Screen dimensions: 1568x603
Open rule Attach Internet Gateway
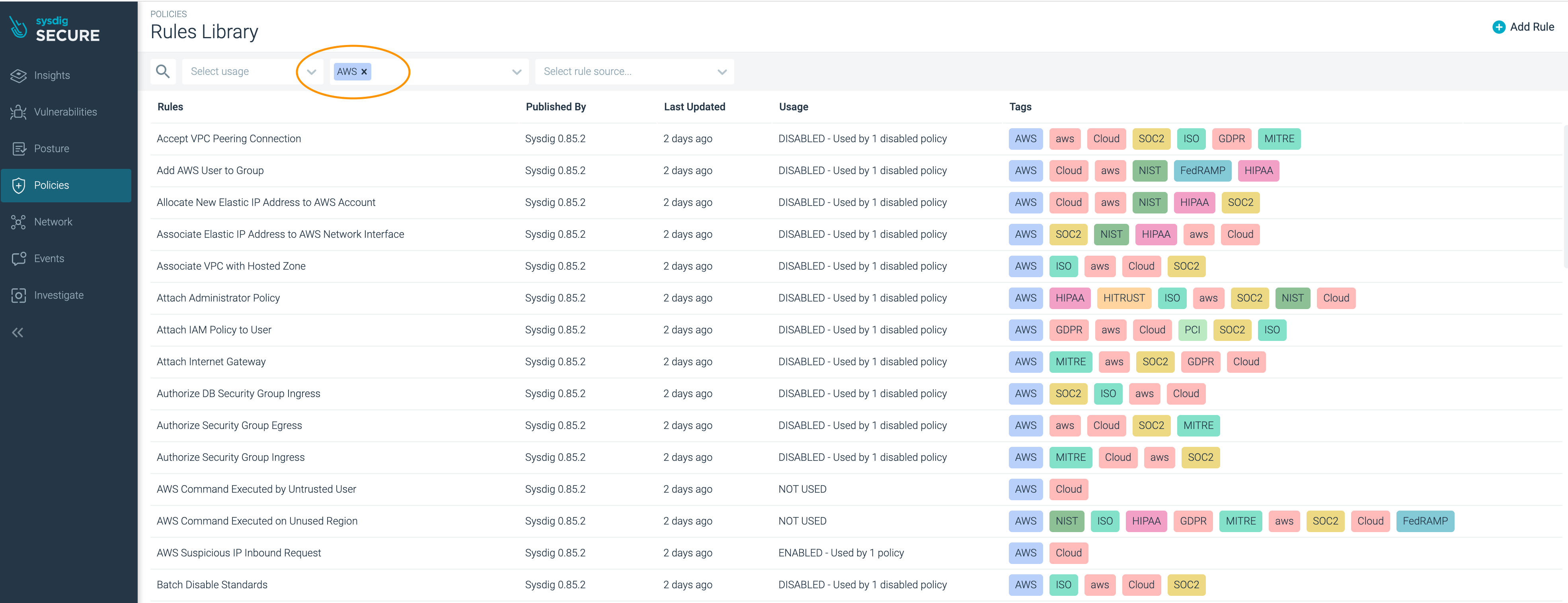211,362
